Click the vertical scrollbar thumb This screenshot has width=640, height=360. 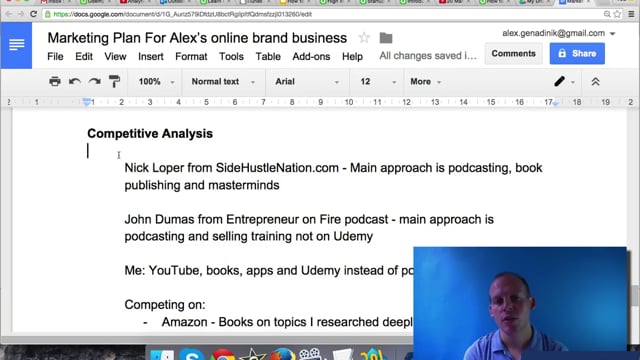tap(635, 296)
